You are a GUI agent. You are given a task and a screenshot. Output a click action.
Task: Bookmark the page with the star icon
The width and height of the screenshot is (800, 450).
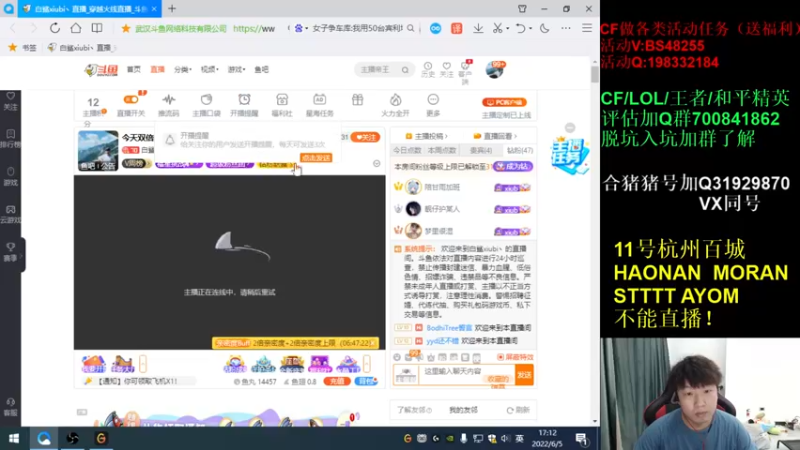(x=126, y=29)
